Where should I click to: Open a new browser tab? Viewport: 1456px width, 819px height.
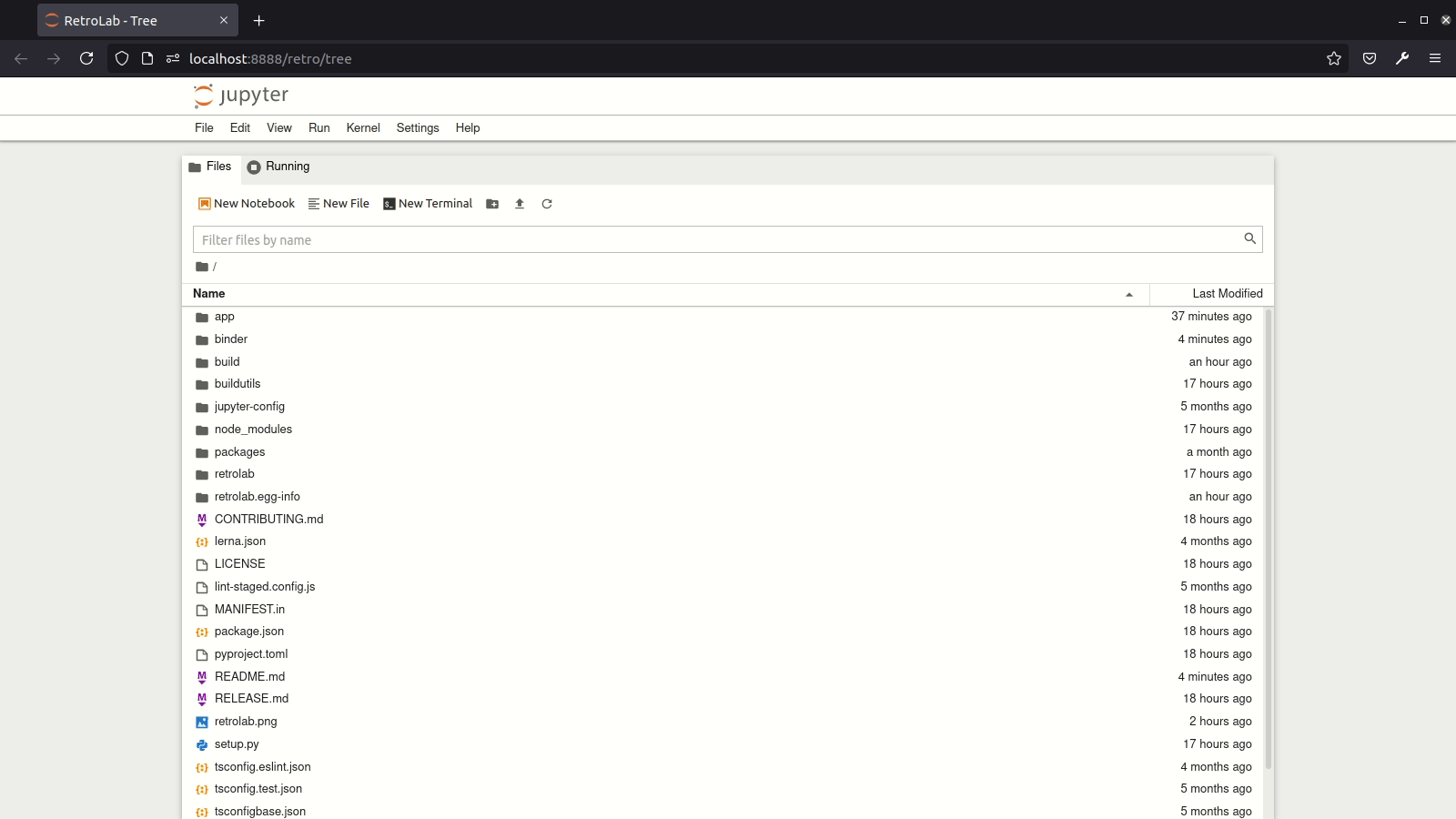(259, 20)
